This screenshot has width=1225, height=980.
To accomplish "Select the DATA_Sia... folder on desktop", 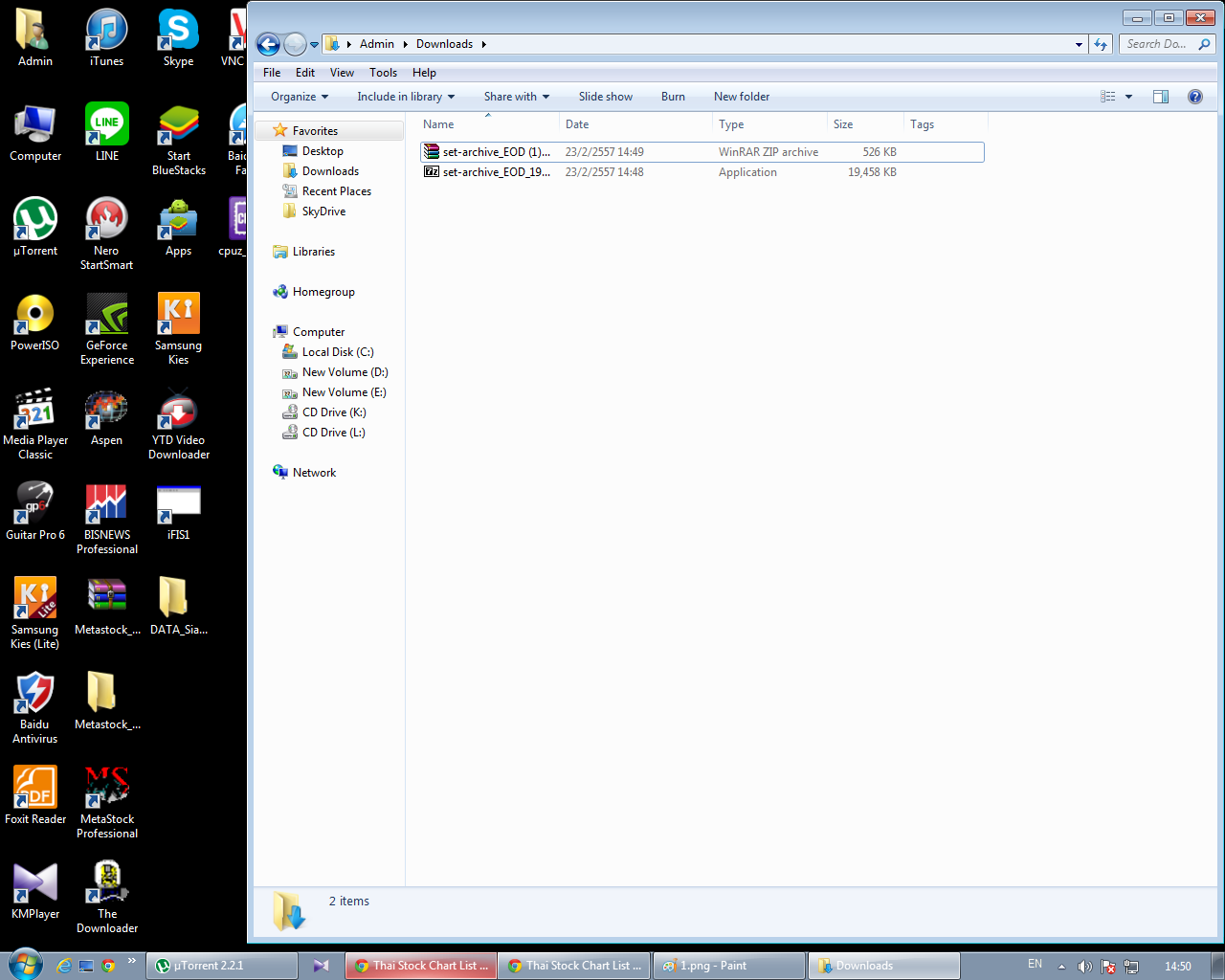I will point(179,607).
